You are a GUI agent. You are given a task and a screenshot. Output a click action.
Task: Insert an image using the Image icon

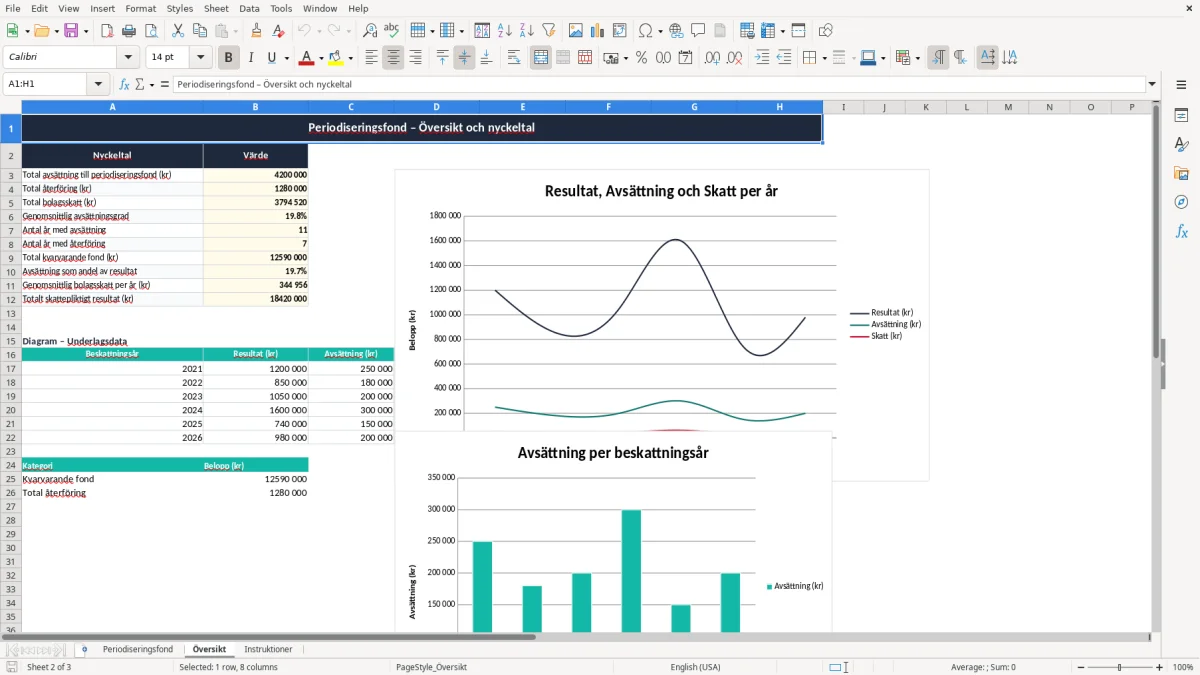(x=576, y=31)
